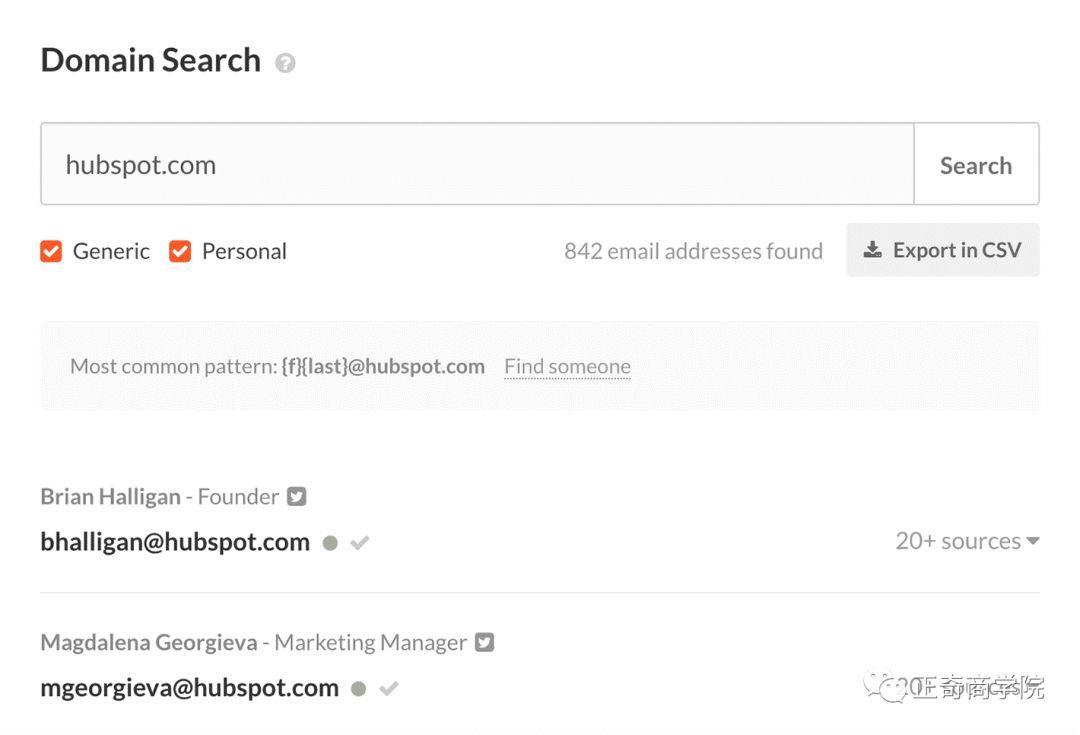Open the Find someone link
Viewport: 1080px width, 735px height.
pyautogui.click(x=568, y=366)
